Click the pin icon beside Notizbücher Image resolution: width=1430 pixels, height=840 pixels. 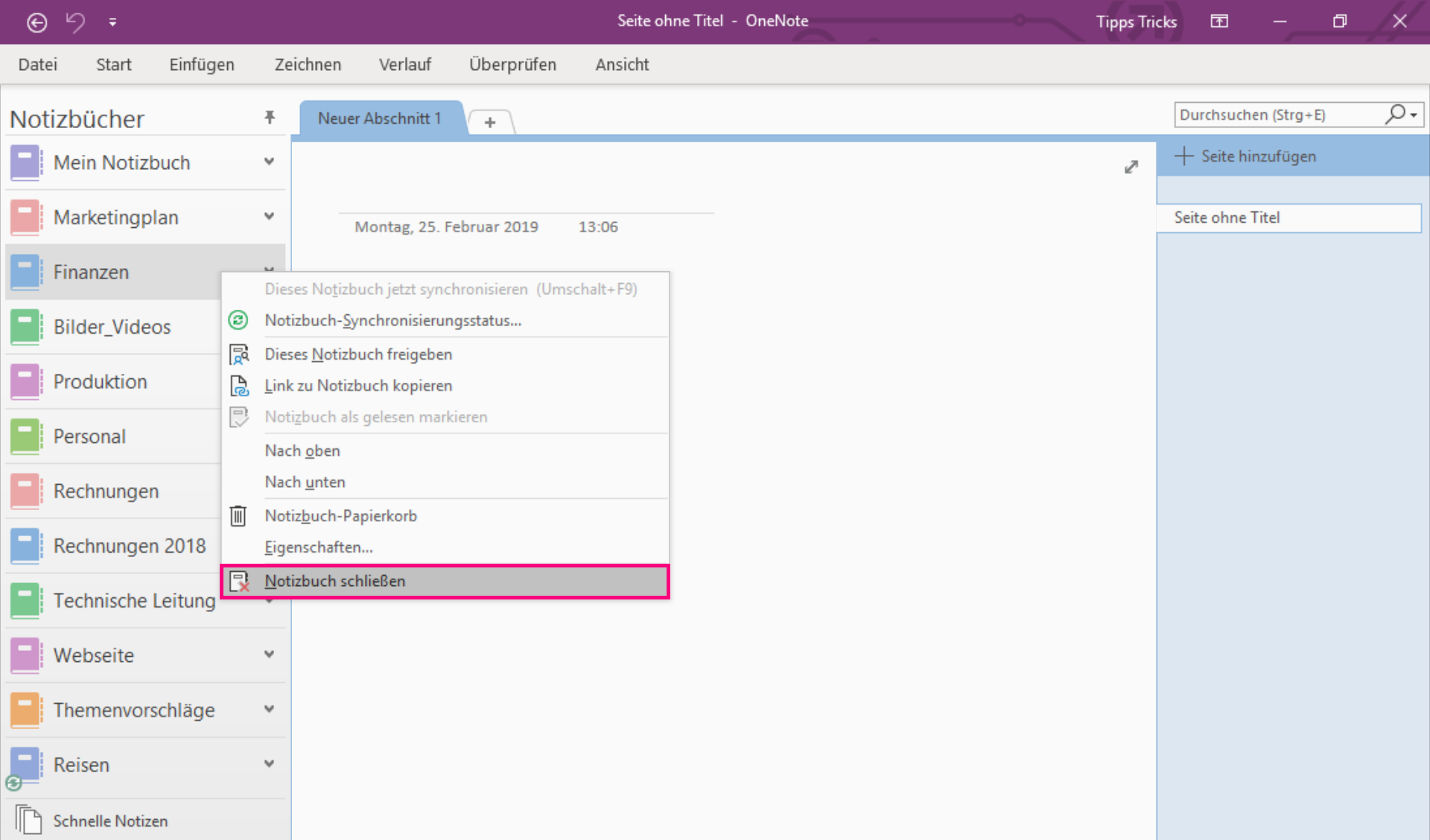coord(270,117)
